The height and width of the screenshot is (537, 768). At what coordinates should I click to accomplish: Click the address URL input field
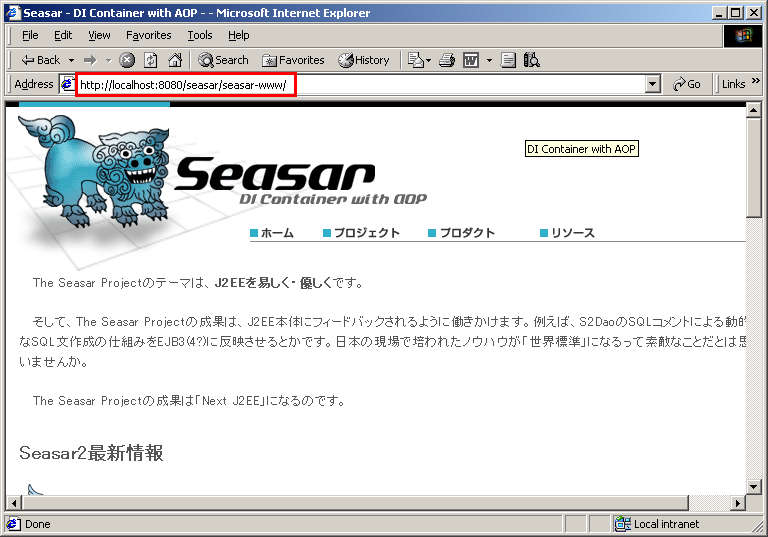[360, 85]
